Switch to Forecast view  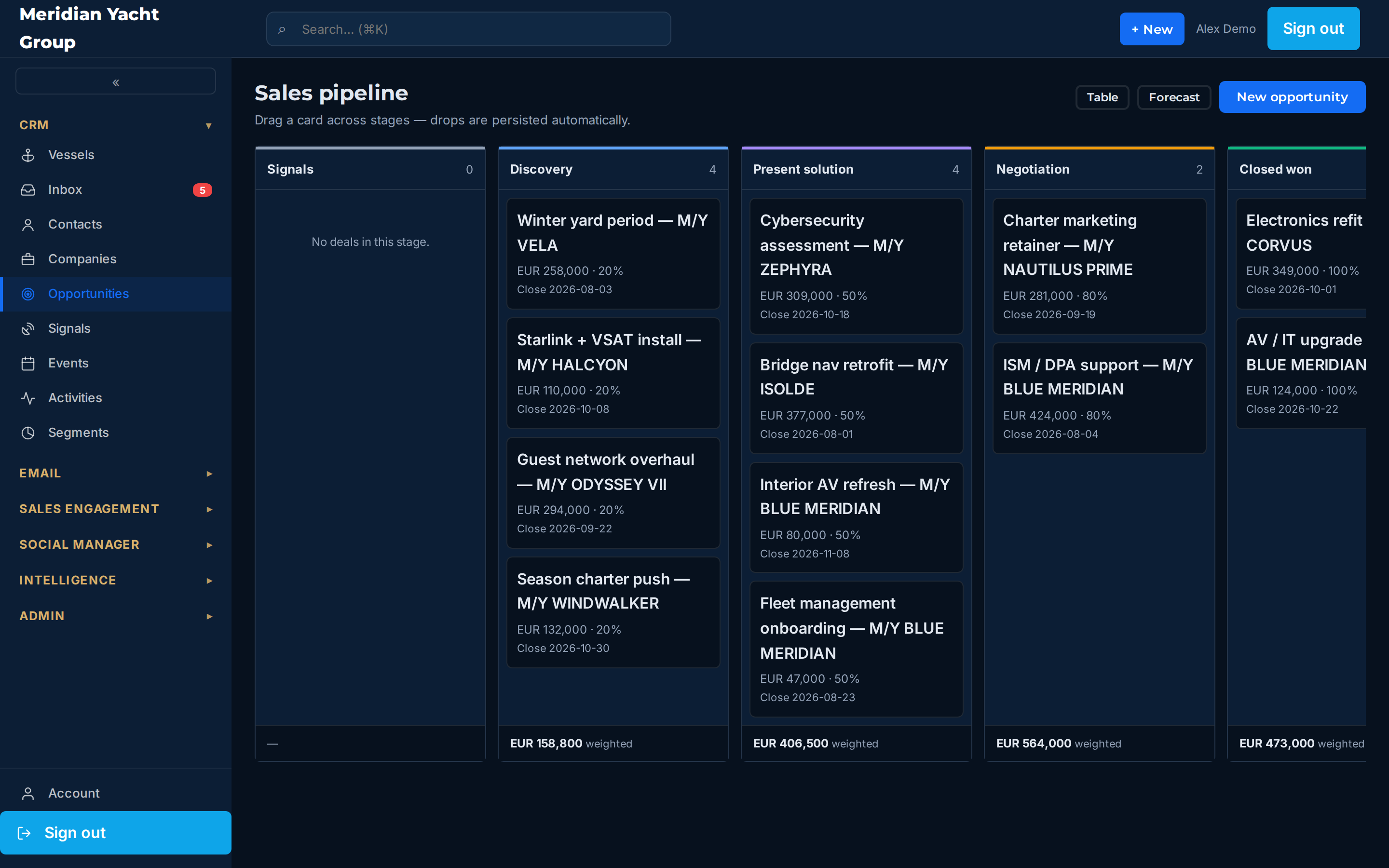coord(1174,97)
